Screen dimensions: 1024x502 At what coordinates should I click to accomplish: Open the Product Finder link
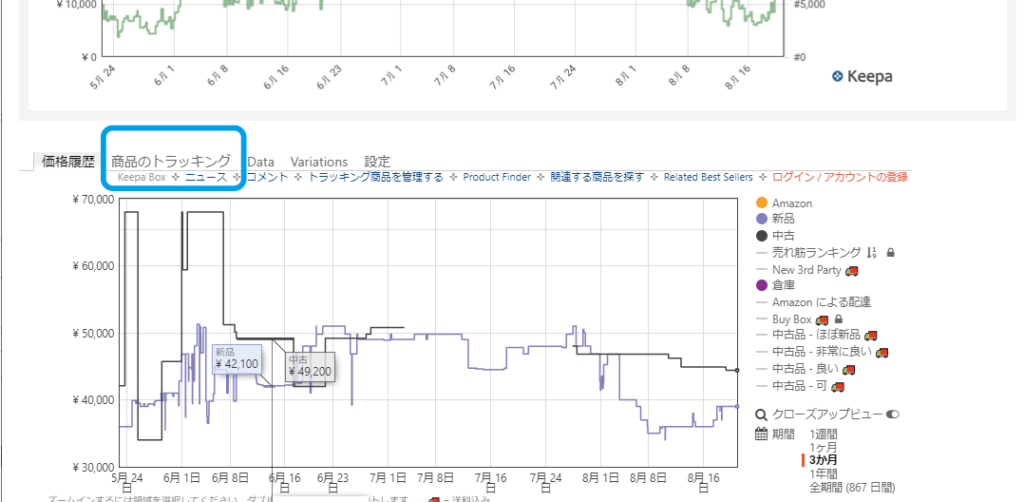coord(499,177)
